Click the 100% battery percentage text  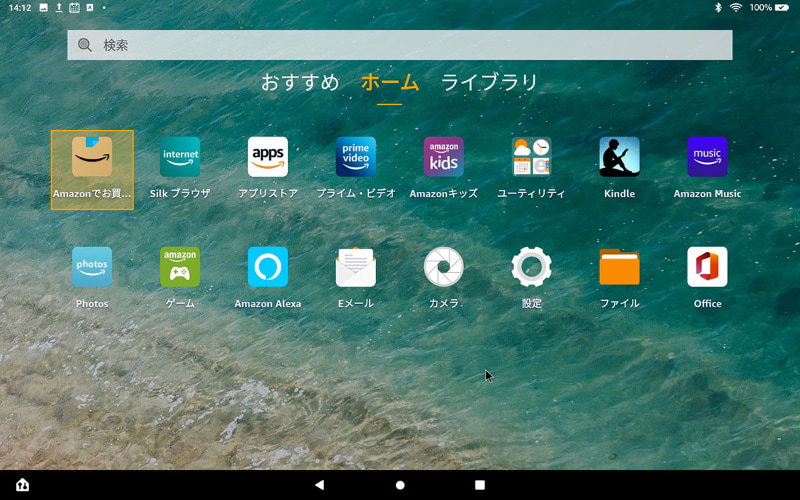(760, 7)
